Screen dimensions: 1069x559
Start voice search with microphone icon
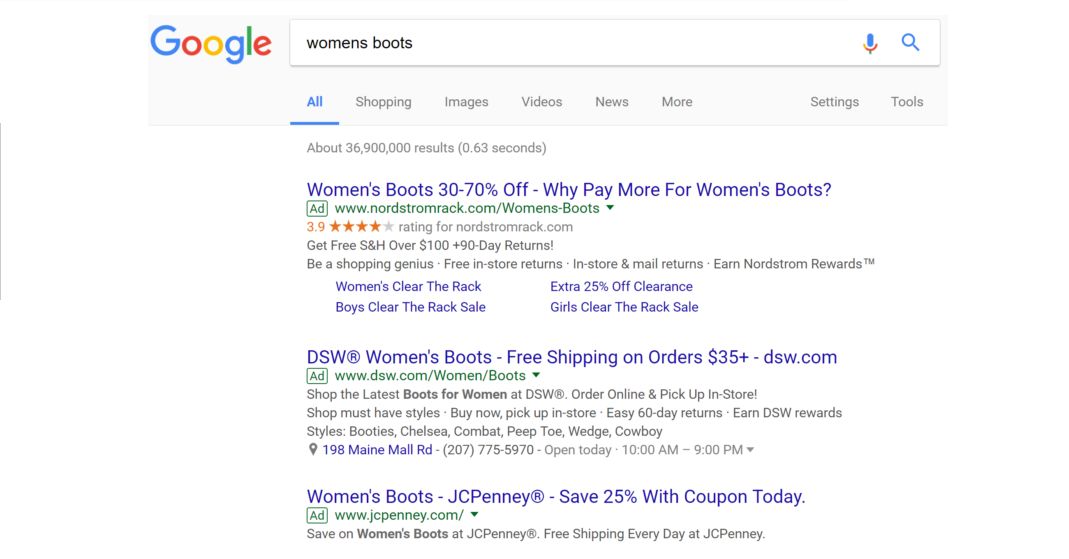point(870,43)
